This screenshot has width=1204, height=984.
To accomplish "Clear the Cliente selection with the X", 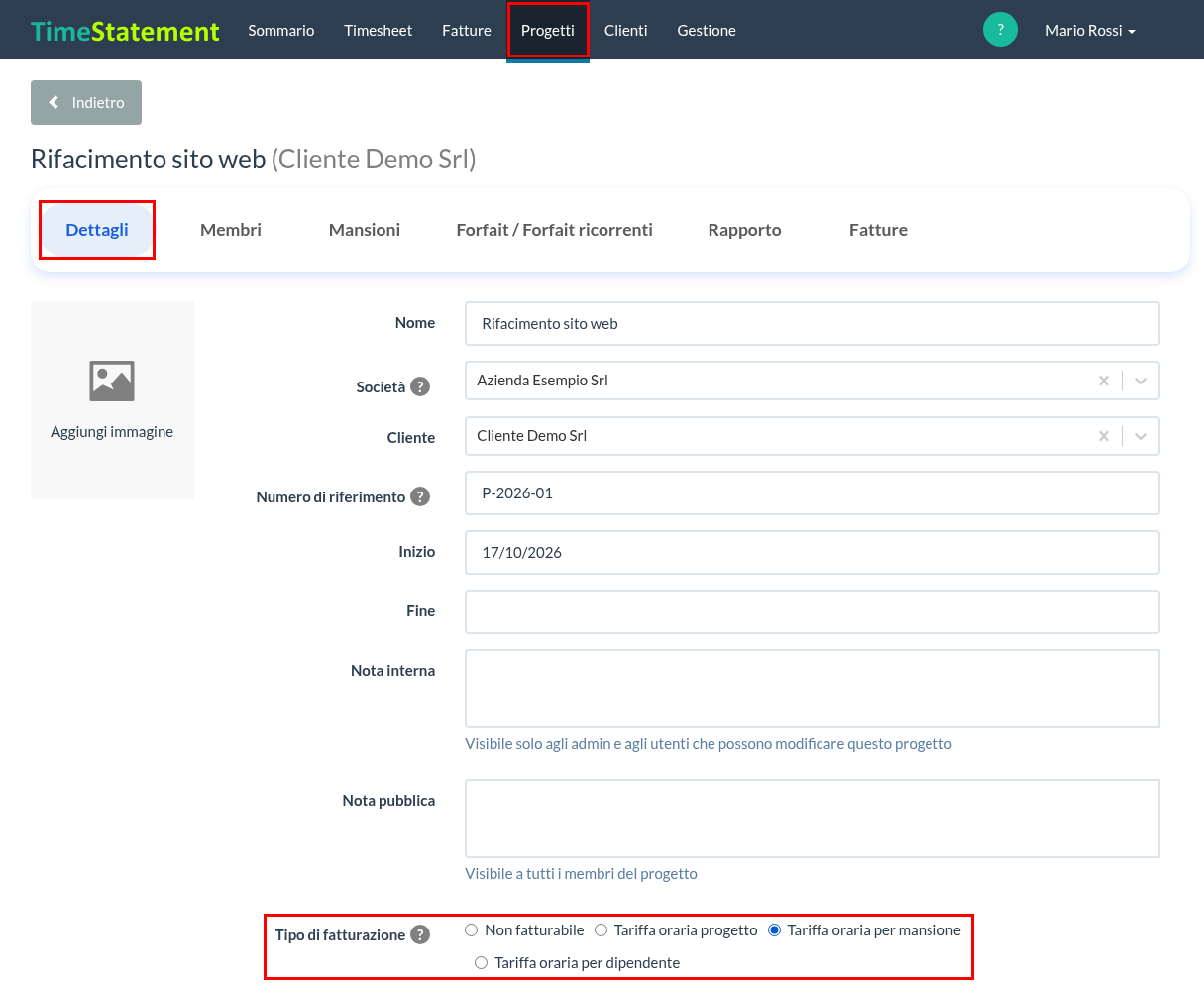I will point(1104,436).
